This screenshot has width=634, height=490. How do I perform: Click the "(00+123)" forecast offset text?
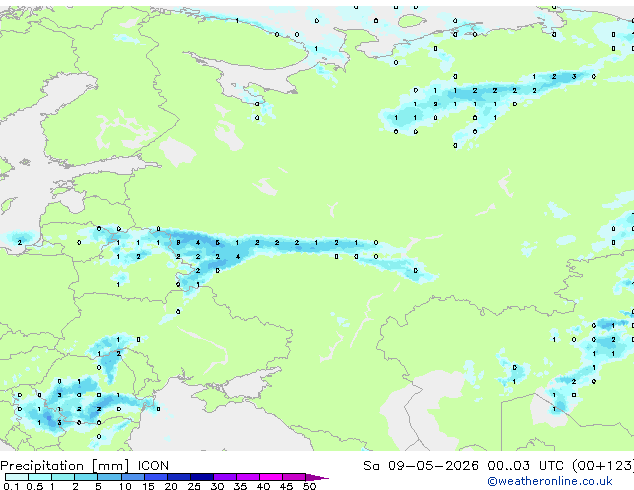point(603,466)
